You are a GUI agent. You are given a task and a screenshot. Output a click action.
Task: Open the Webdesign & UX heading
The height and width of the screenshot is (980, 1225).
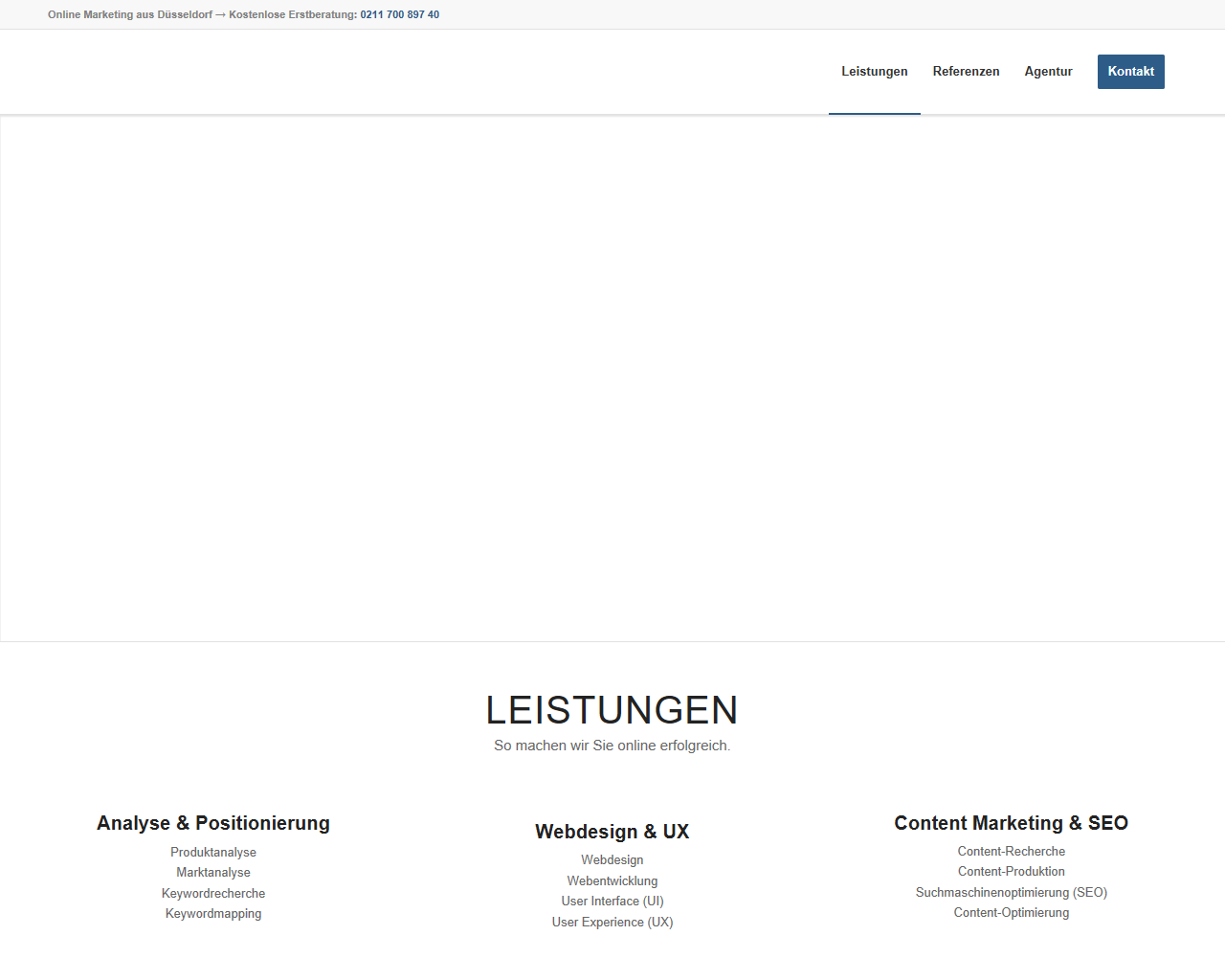612,832
